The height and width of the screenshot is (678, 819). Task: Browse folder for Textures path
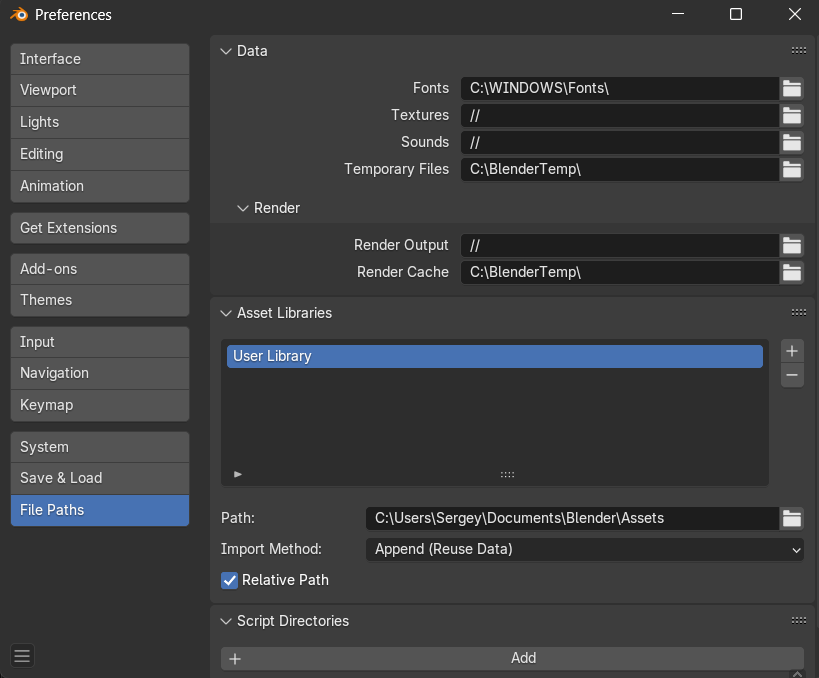pyautogui.click(x=792, y=115)
